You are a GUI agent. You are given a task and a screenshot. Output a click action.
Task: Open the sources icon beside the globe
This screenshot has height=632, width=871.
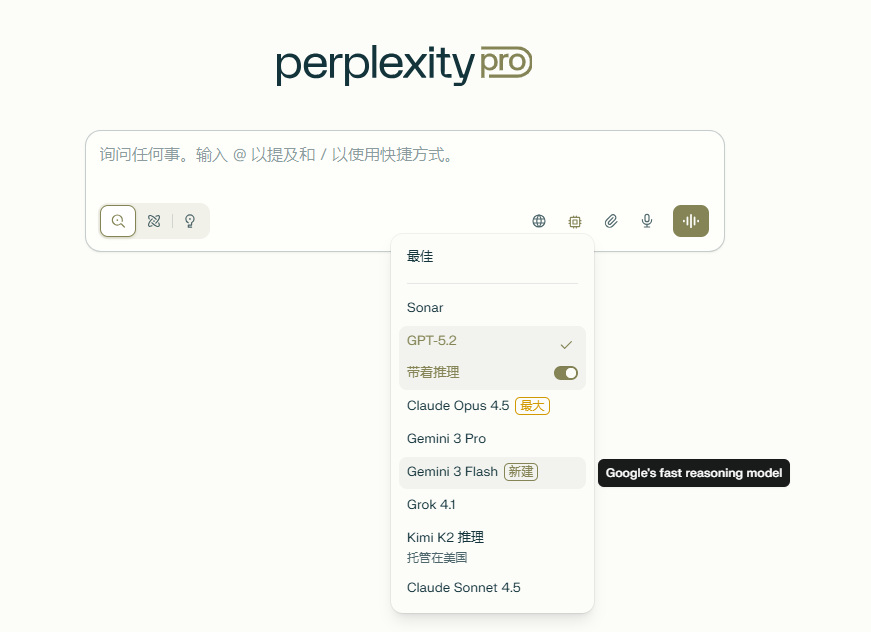click(x=574, y=221)
